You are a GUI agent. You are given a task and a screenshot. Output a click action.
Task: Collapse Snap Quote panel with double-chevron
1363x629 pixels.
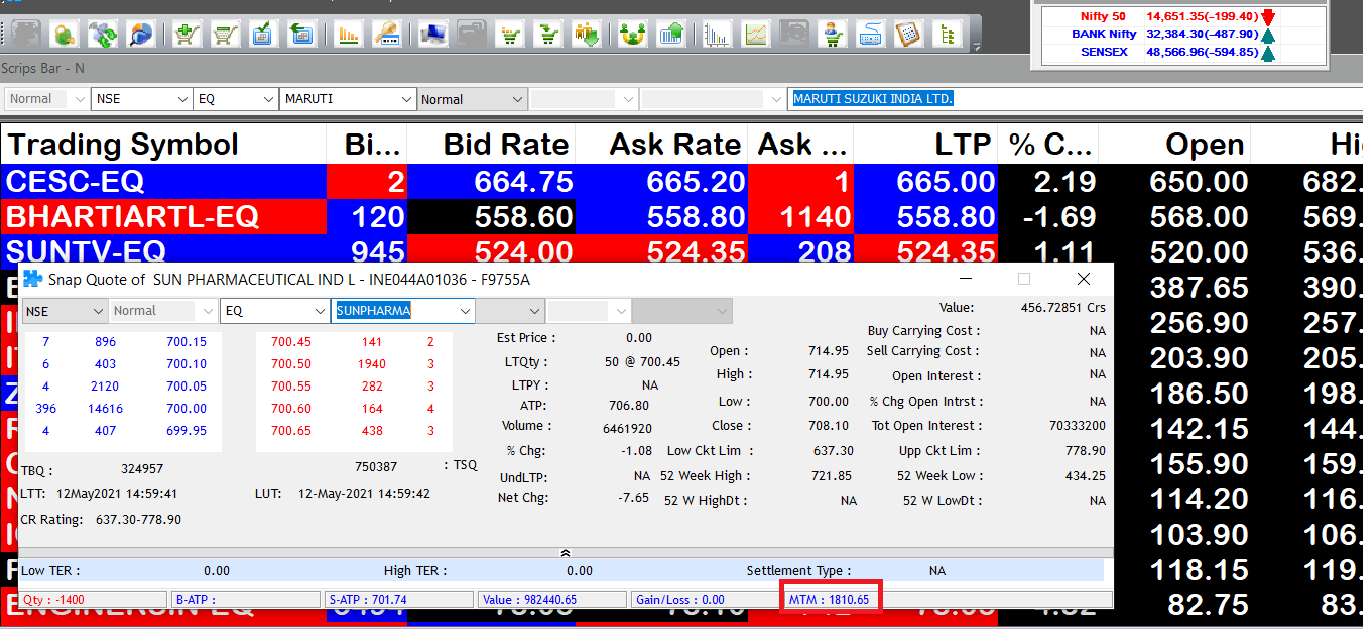coord(565,552)
